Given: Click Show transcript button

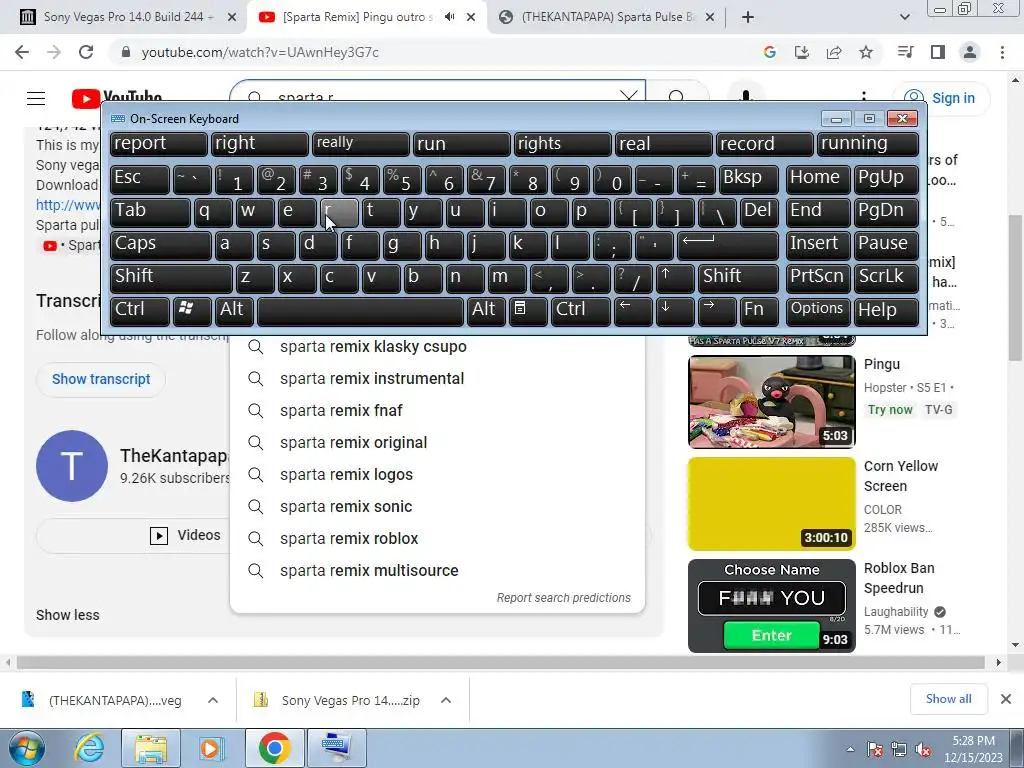Looking at the screenshot, I should point(101,379).
